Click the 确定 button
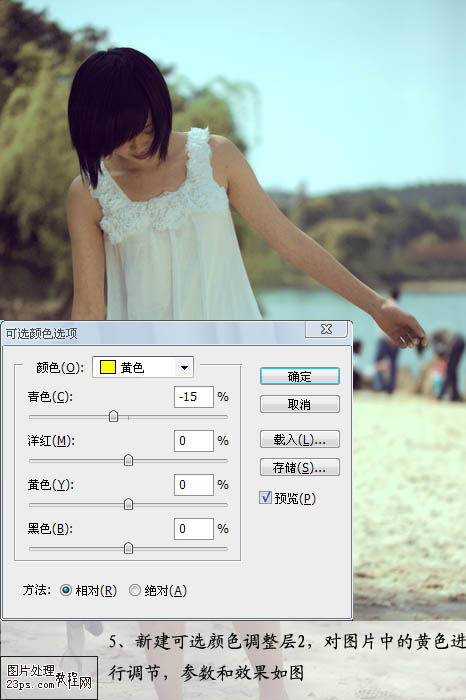Viewport: 466px width, 700px height. [300, 376]
